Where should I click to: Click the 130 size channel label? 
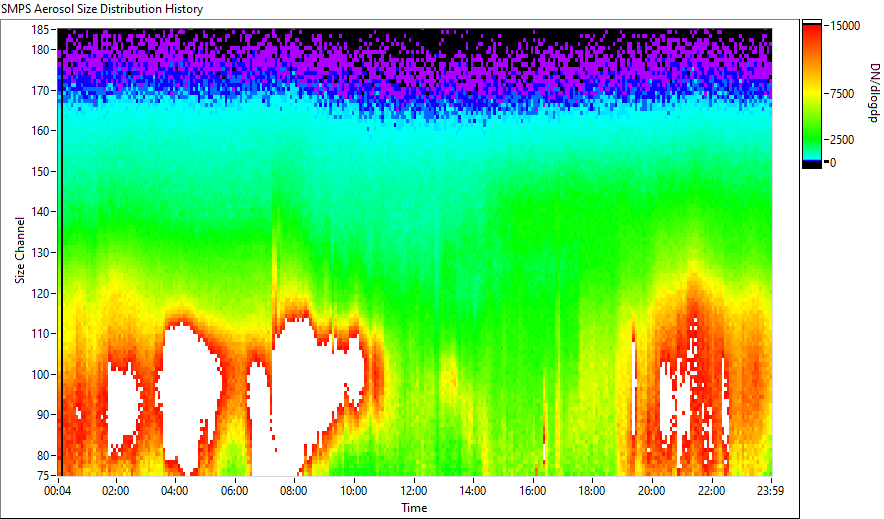(x=40, y=252)
